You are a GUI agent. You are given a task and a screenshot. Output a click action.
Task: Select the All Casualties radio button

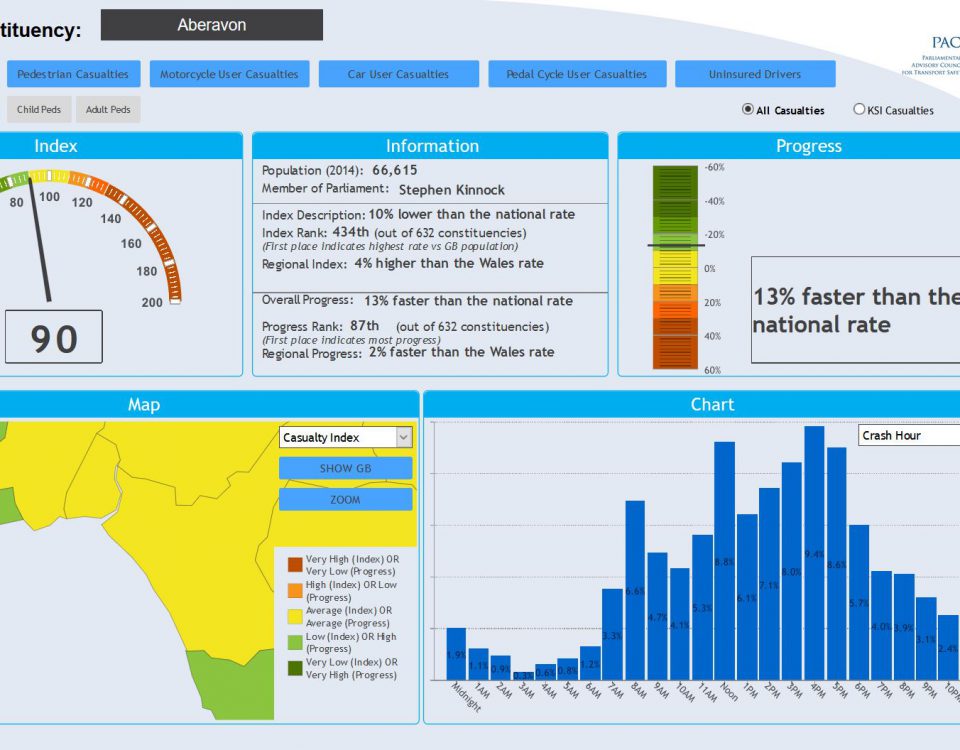tap(748, 109)
